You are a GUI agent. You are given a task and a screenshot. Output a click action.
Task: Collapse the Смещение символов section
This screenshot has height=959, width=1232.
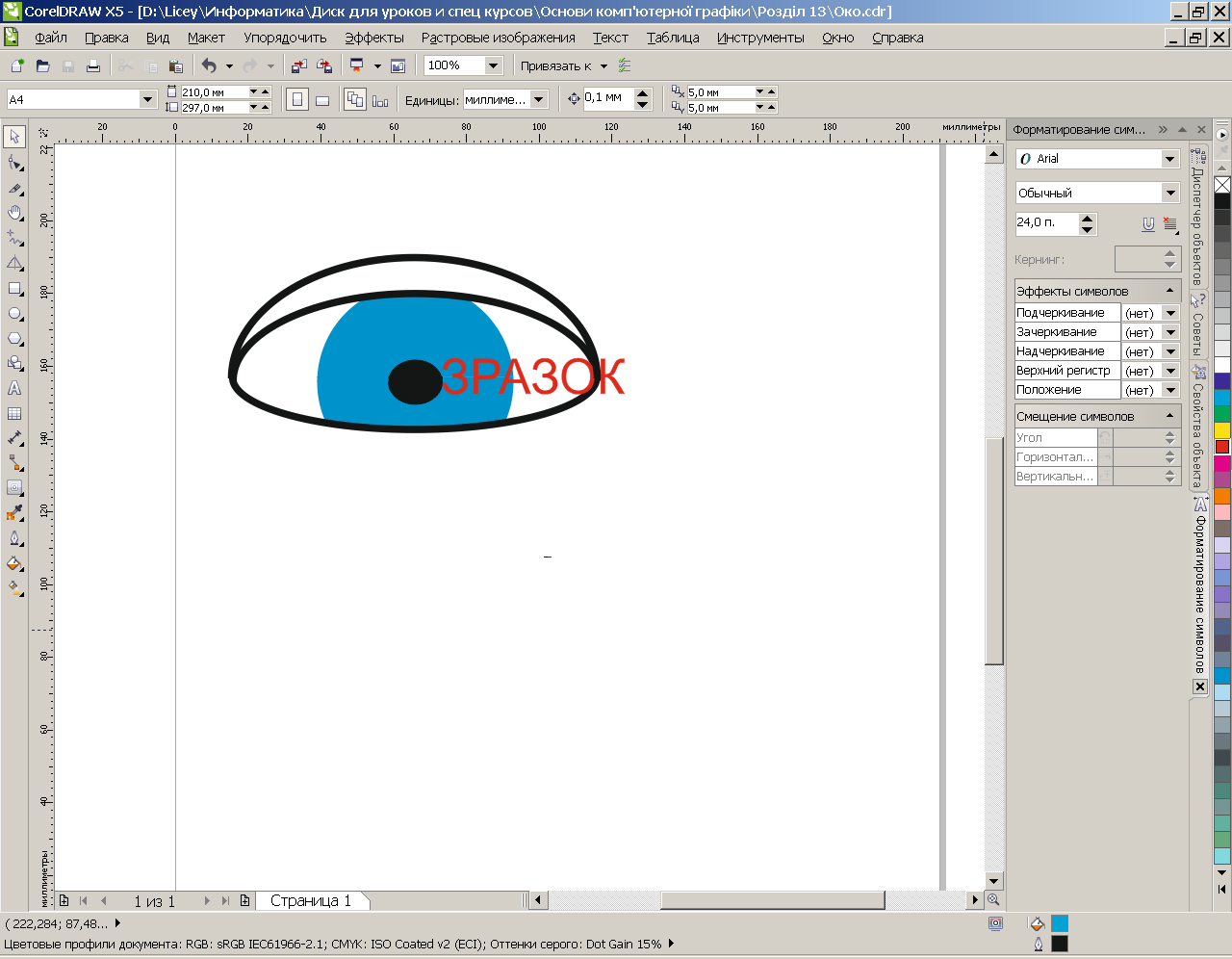coord(1170,416)
